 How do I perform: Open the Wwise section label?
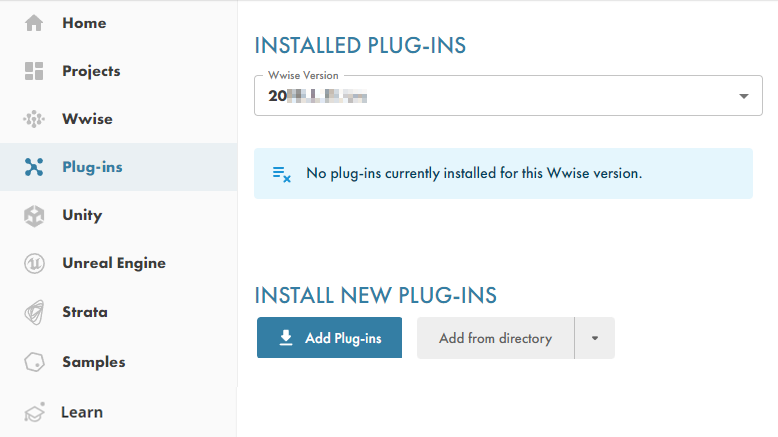(87, 119)
